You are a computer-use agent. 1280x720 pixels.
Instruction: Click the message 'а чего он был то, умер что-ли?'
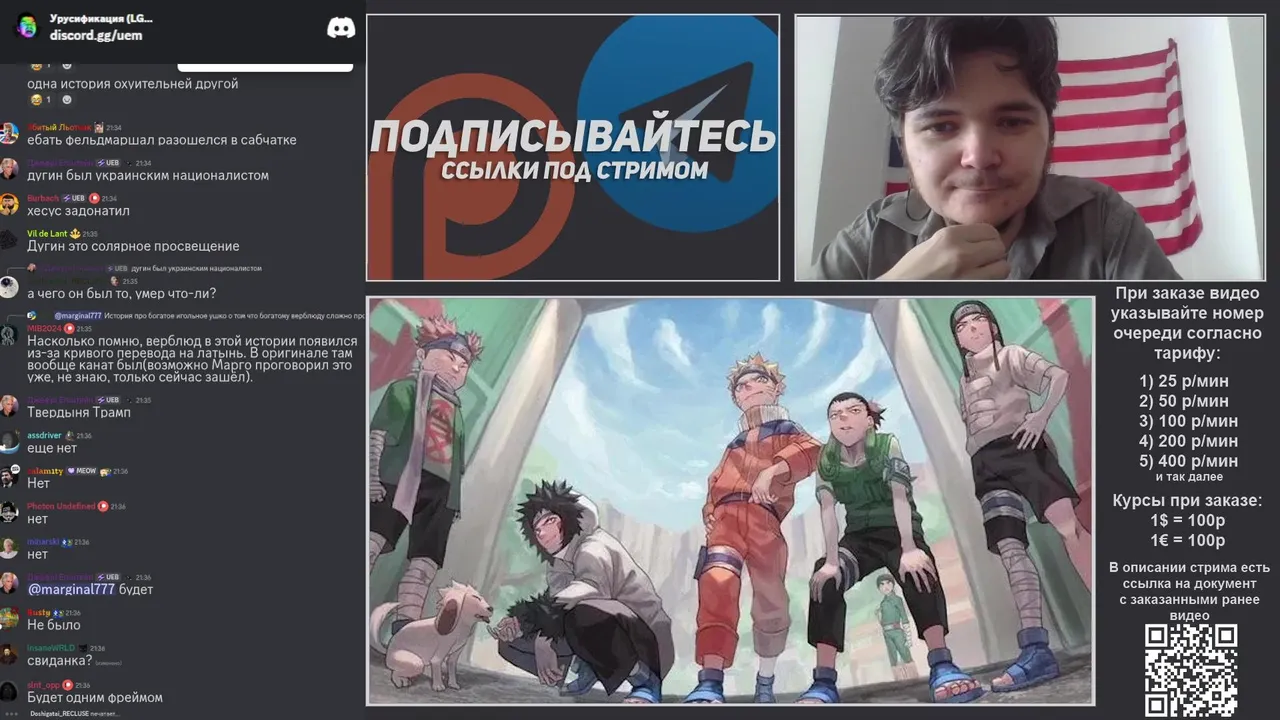click(121, 293)
